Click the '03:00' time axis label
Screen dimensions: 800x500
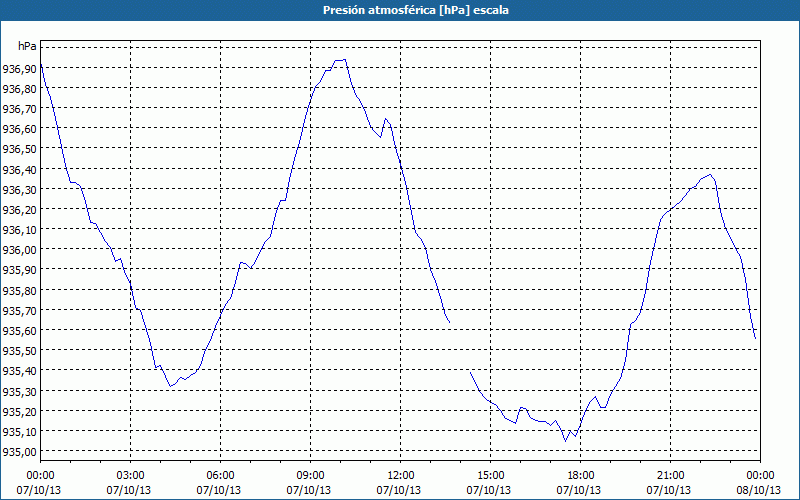[130, 476]
